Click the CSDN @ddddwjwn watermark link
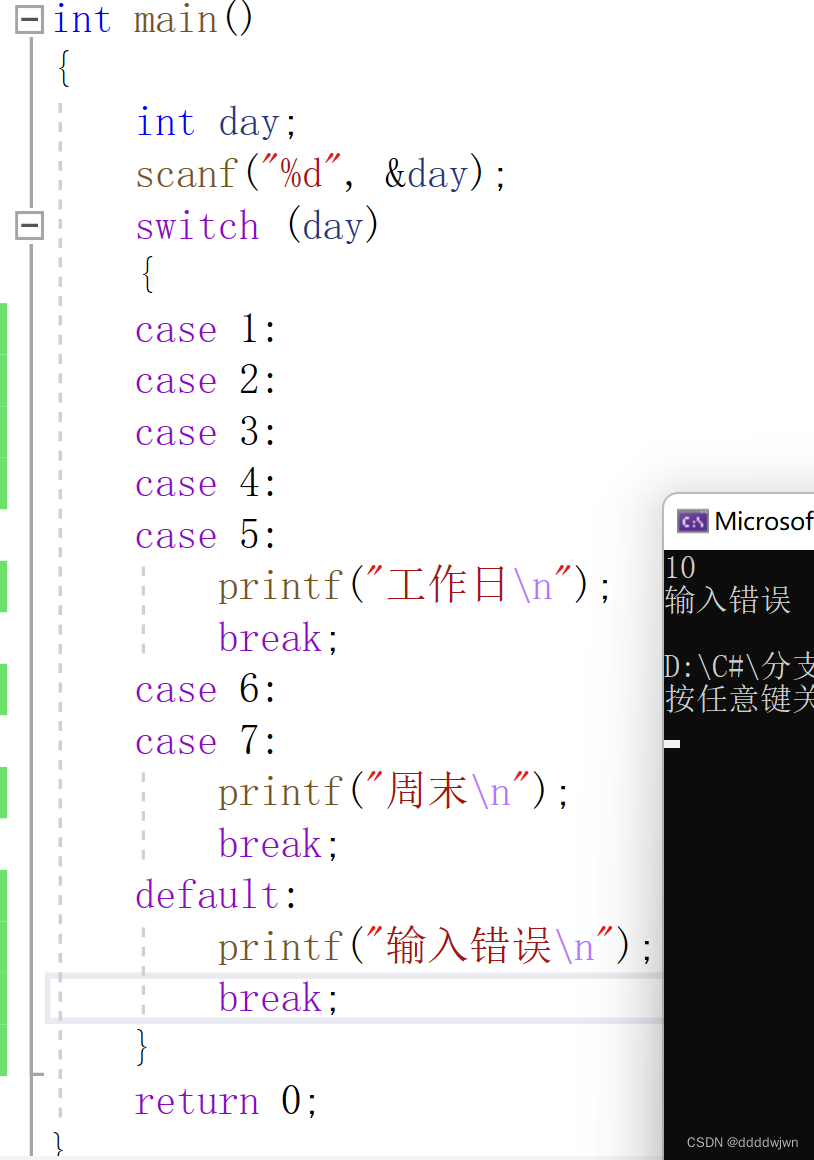 744,1142
